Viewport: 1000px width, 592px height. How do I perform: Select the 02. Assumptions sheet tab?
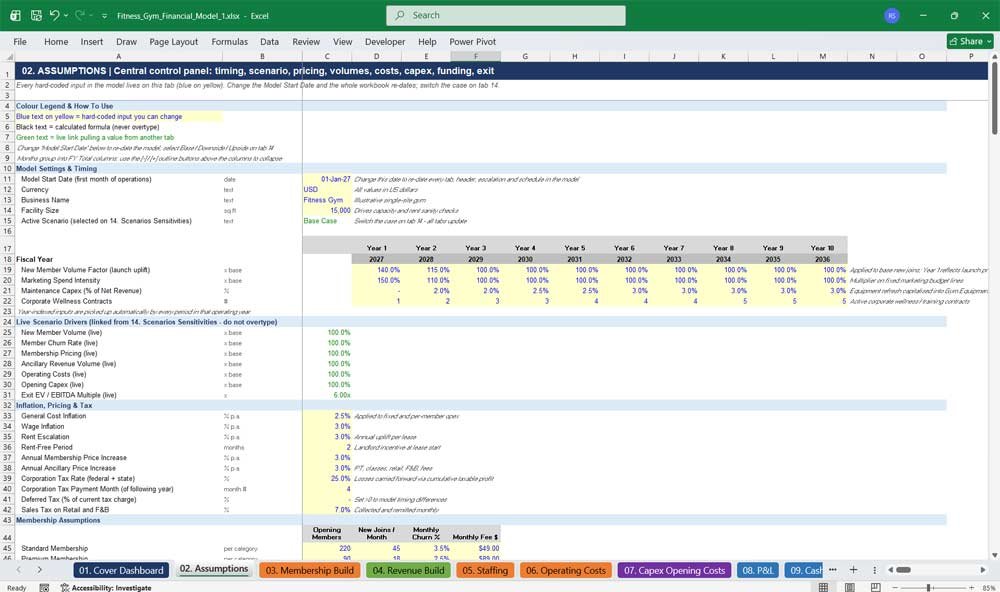point(214,569)
